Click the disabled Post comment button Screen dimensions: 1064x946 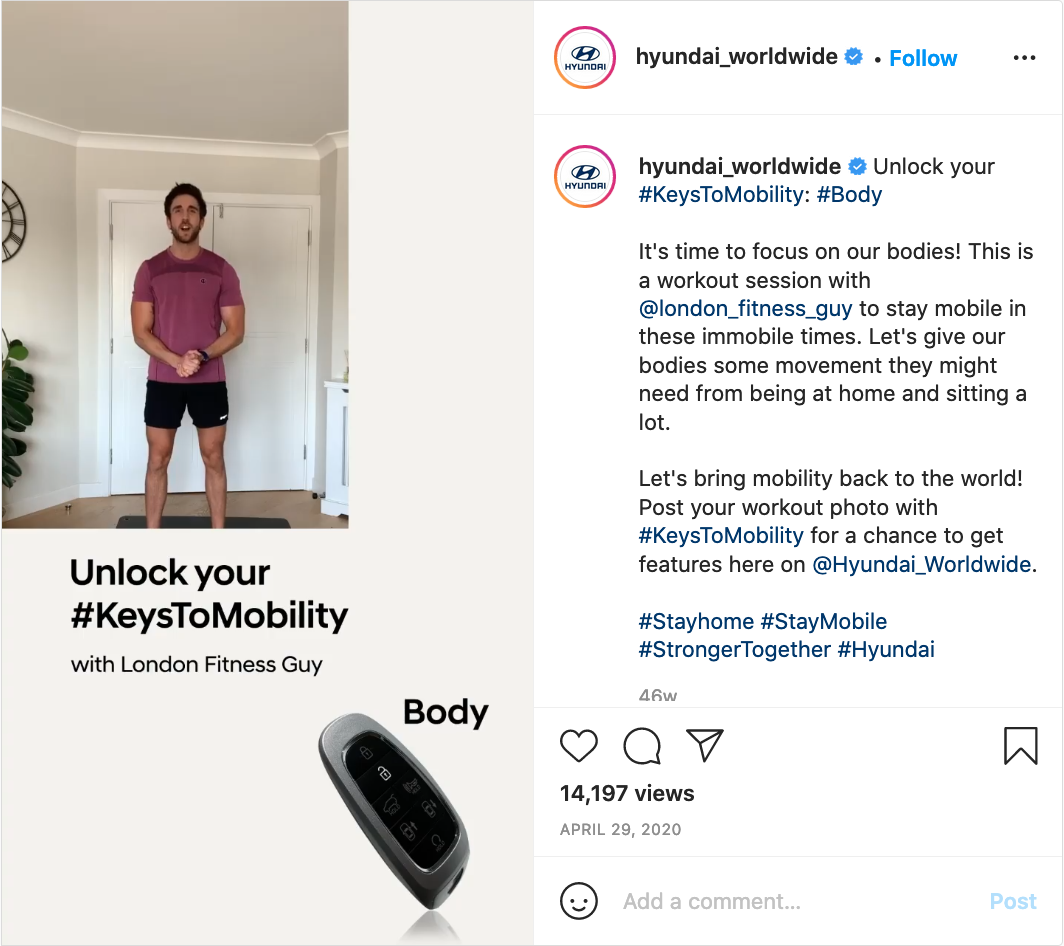coord(1012,901)
